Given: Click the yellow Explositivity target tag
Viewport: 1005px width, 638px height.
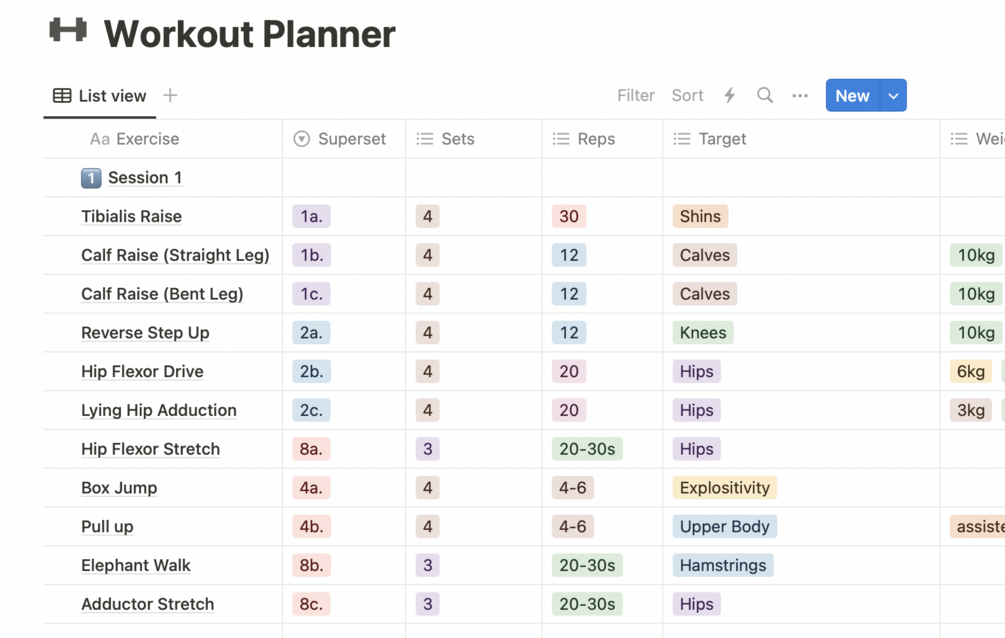Looking at the screenshot, I should [x=724, y=488].
